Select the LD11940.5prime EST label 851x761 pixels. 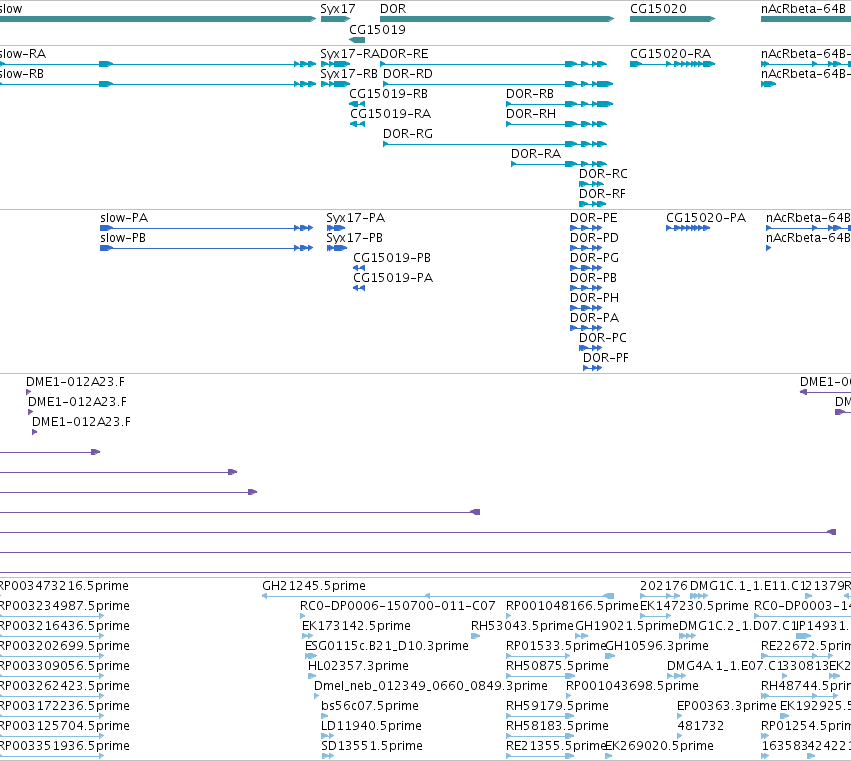(371, 726)
